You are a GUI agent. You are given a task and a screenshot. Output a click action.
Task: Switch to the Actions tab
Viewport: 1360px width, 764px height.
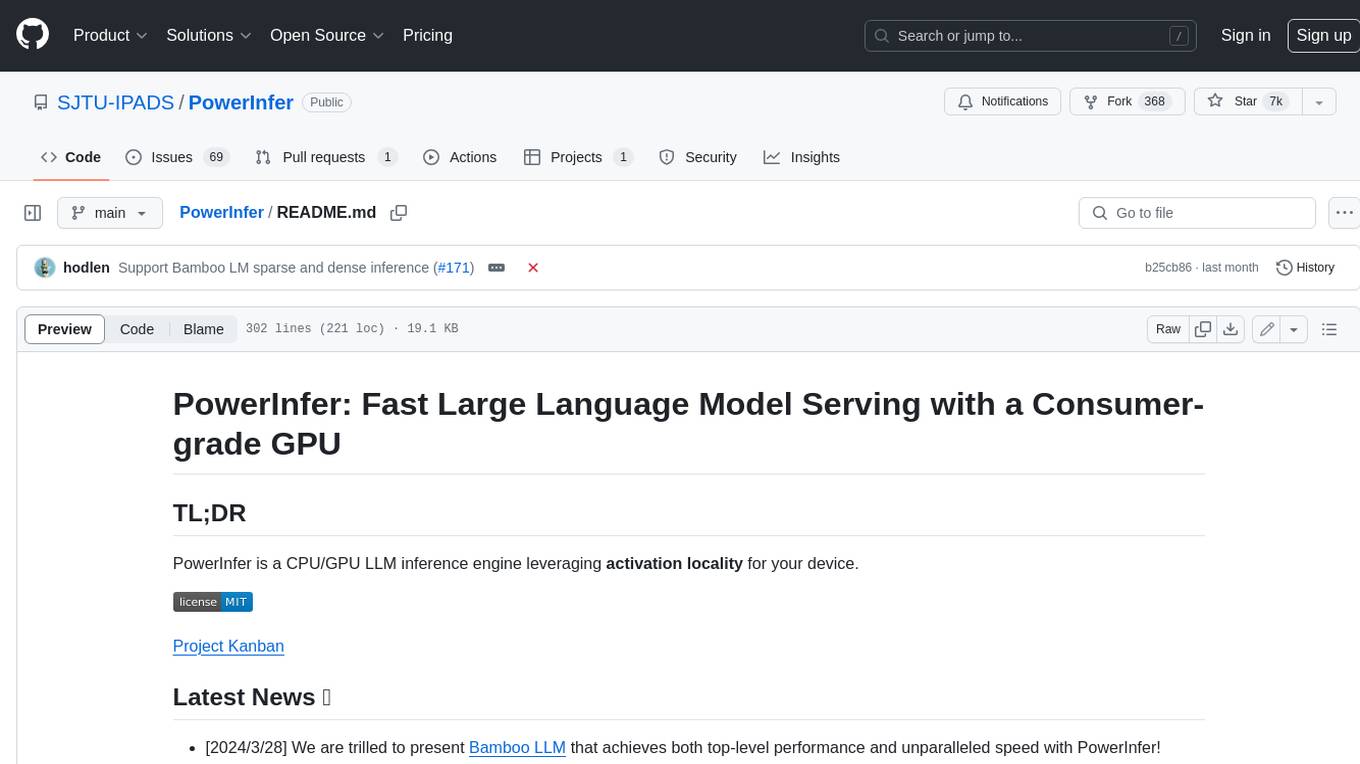point(460,157)
